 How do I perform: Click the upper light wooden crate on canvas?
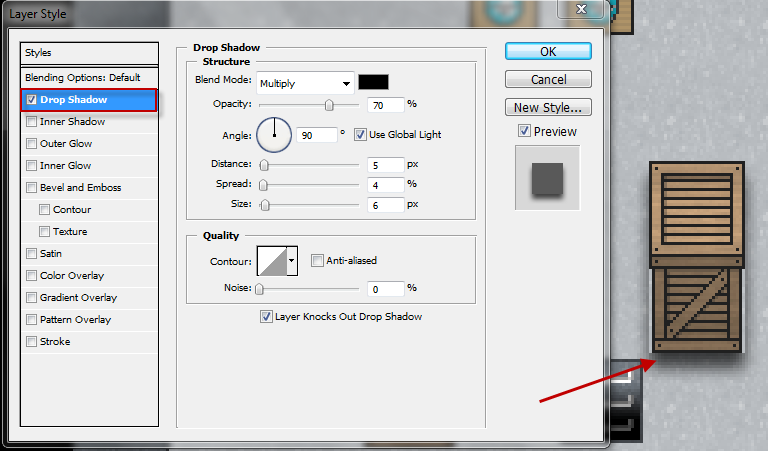pyautogui.click(x=697, y=214)
